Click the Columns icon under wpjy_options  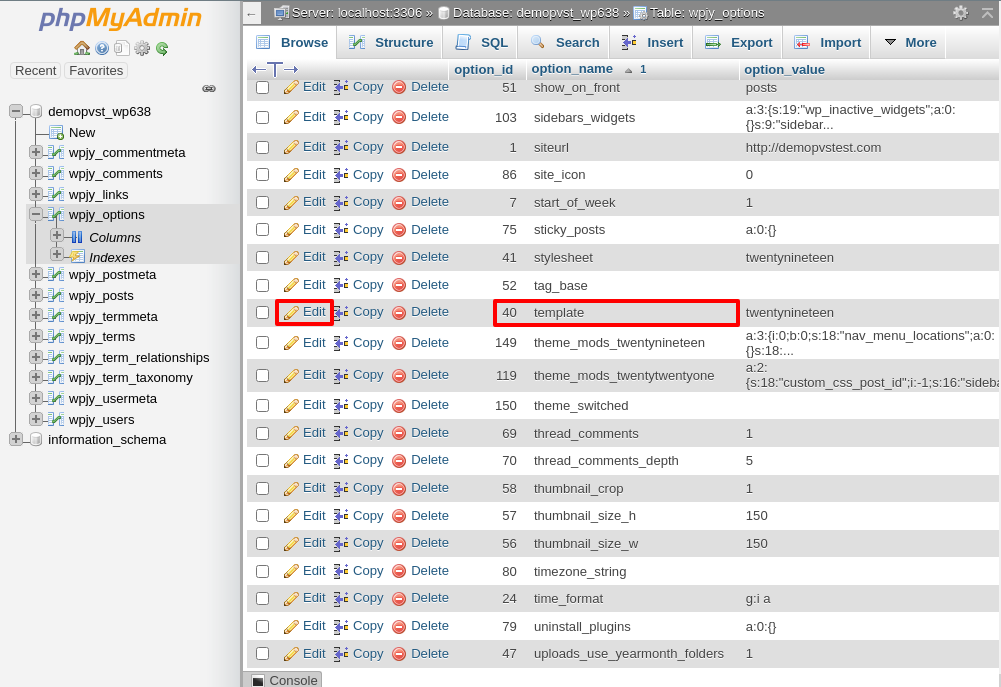(77, 238)
